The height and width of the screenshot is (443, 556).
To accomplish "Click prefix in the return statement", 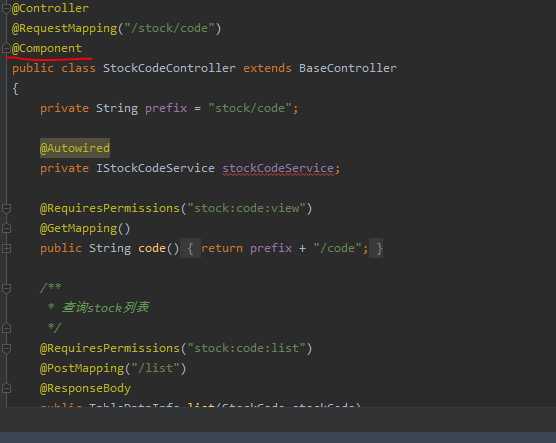I will 271,248.
